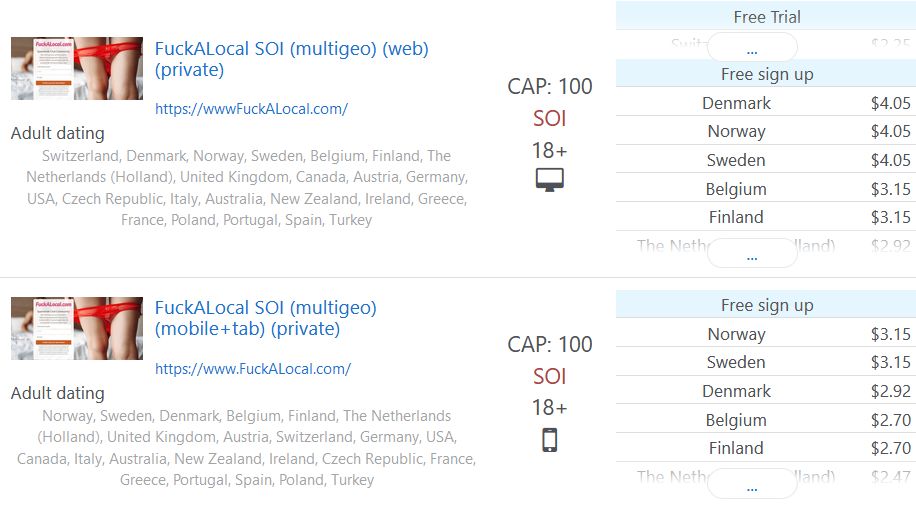Click the Denmark $4.05 payout row
This screenshot has width=916, height=508.
(x=766, y=103)
